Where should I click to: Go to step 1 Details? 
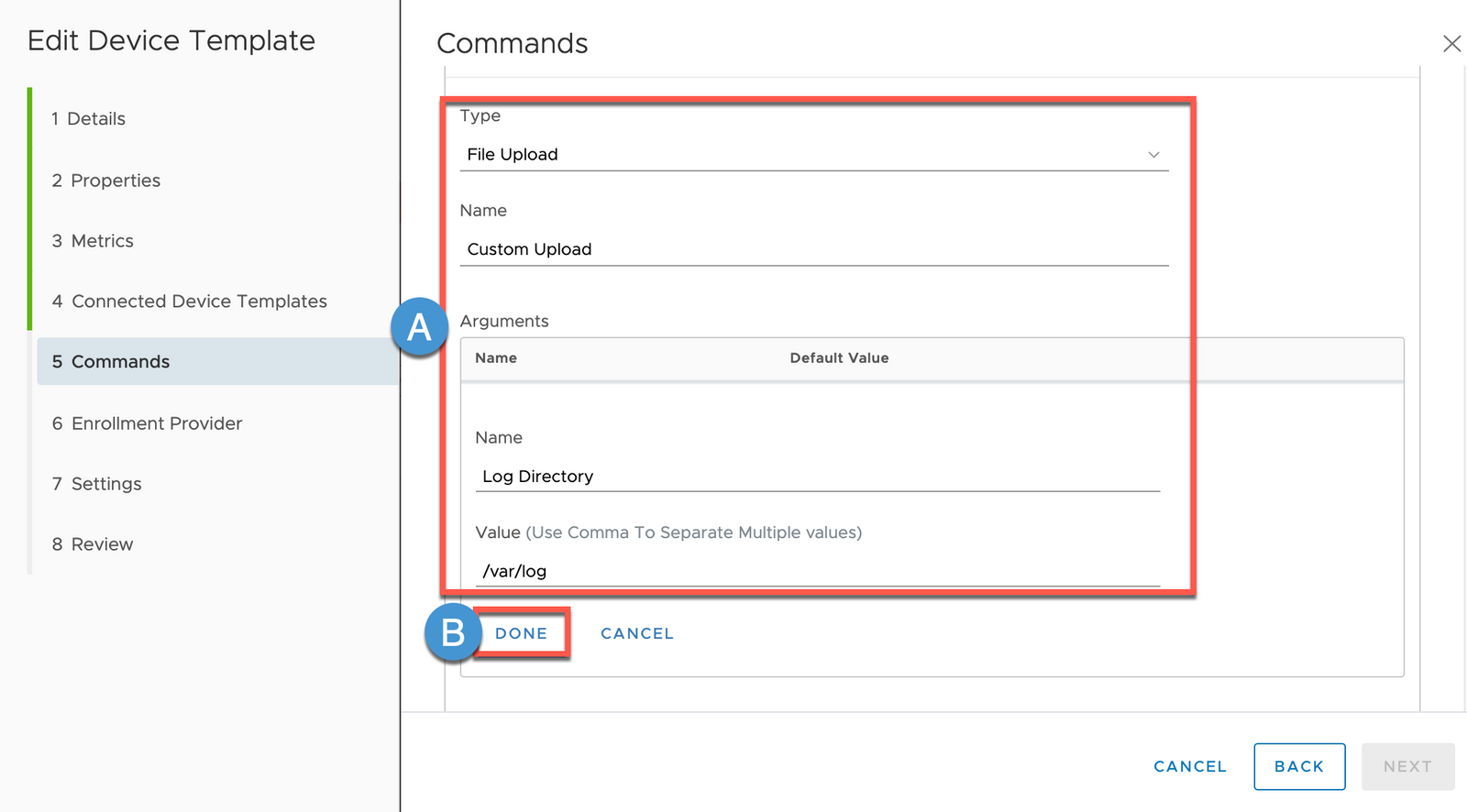[88, 118]
